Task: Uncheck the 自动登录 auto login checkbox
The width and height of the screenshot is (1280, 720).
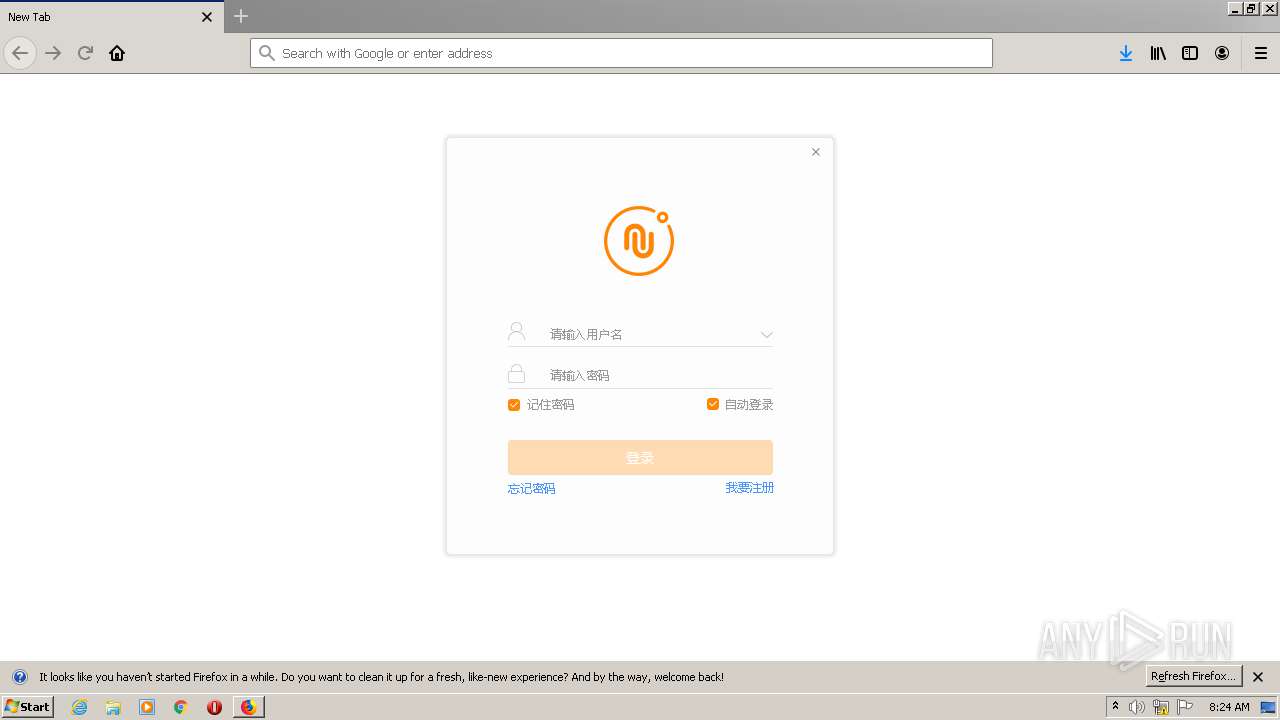Action: coord(713,404)
